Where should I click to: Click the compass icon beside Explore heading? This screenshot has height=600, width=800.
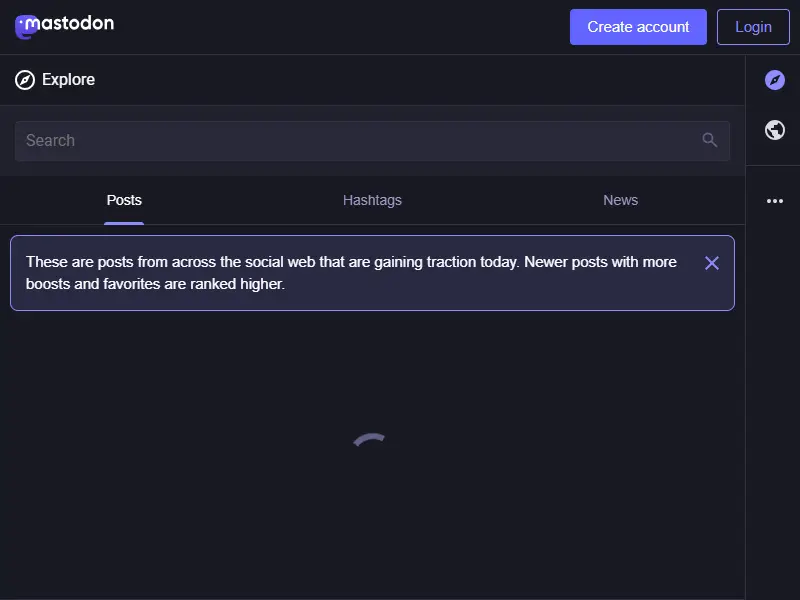[x=24, y=80]
